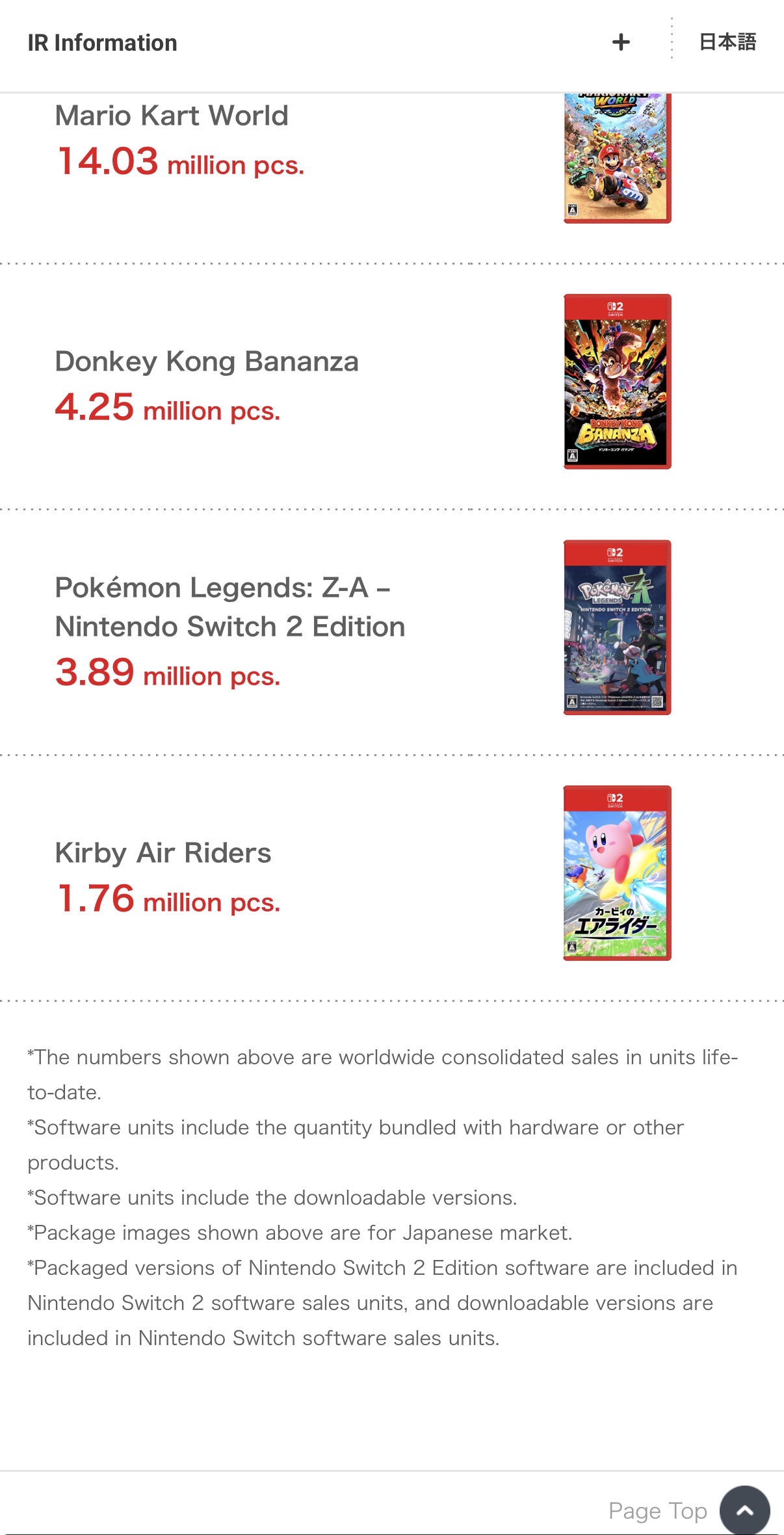Switch language to 日本語
784x1535 pixels.
pos(727,42)
